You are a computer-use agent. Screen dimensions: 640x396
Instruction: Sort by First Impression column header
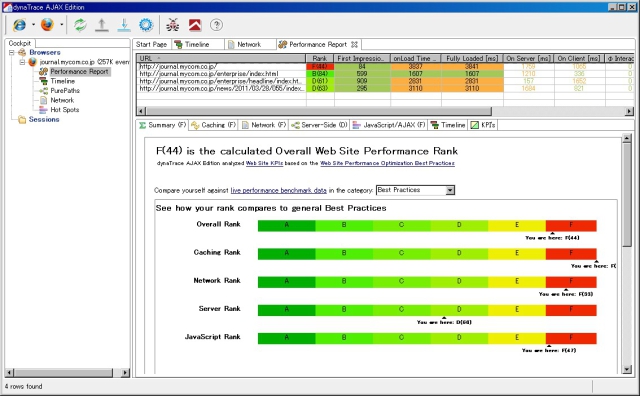pyautogui.click(x=362, y=58)
